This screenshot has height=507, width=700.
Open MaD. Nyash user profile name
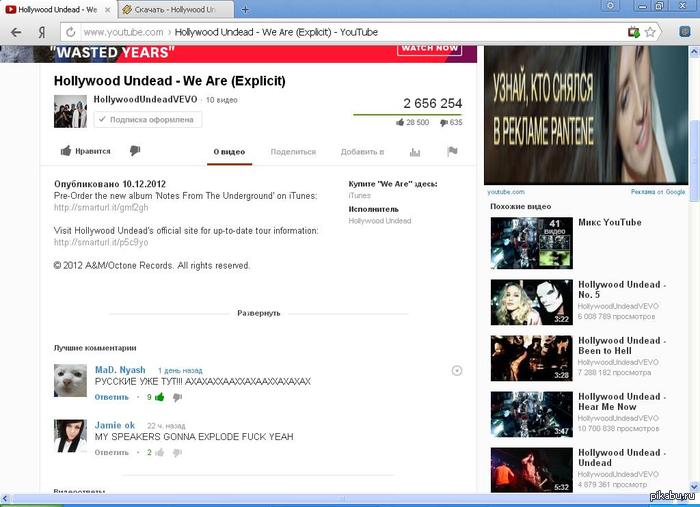(120, 370)
